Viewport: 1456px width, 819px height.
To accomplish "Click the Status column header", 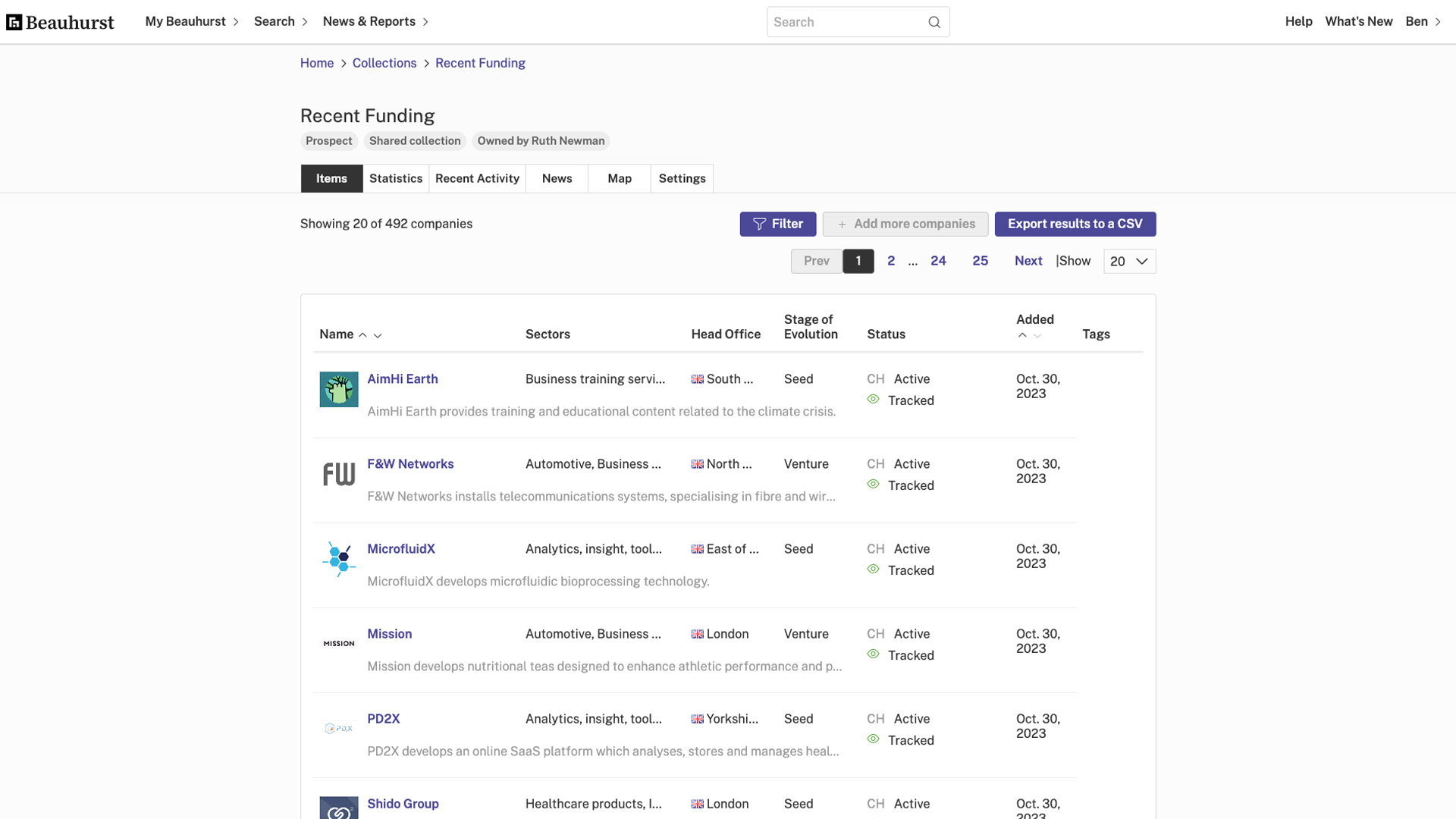I will click(886, 334).
